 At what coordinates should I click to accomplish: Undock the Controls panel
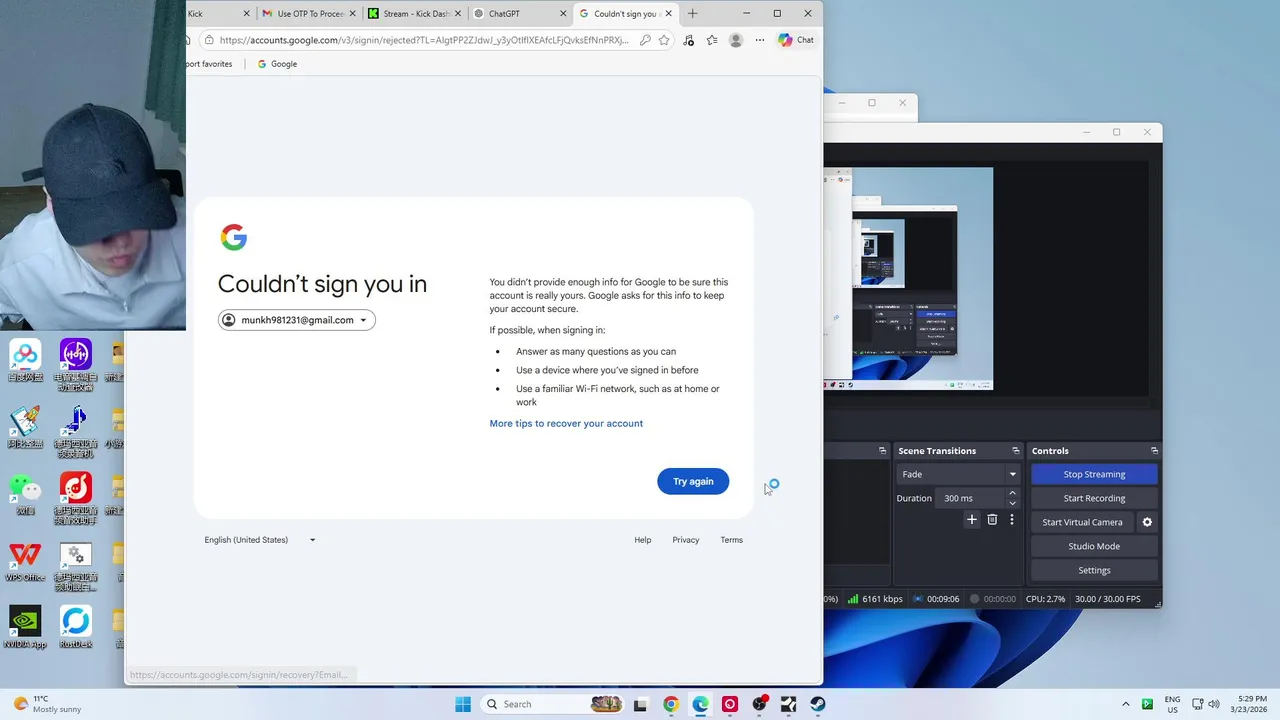[1154, 451]
